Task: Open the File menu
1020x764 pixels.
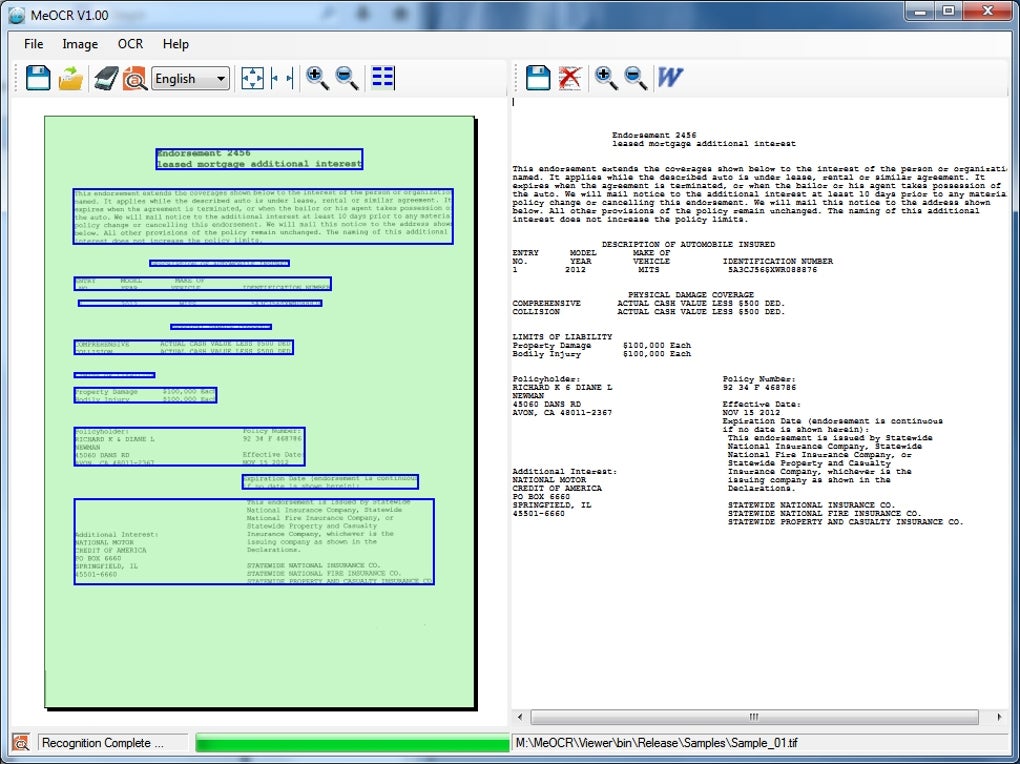Action: click(33, 44)
